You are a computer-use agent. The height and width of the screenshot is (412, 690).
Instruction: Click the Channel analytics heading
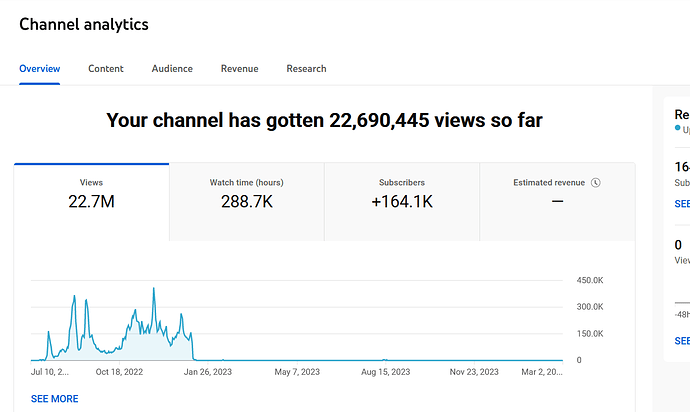(84, 24)
